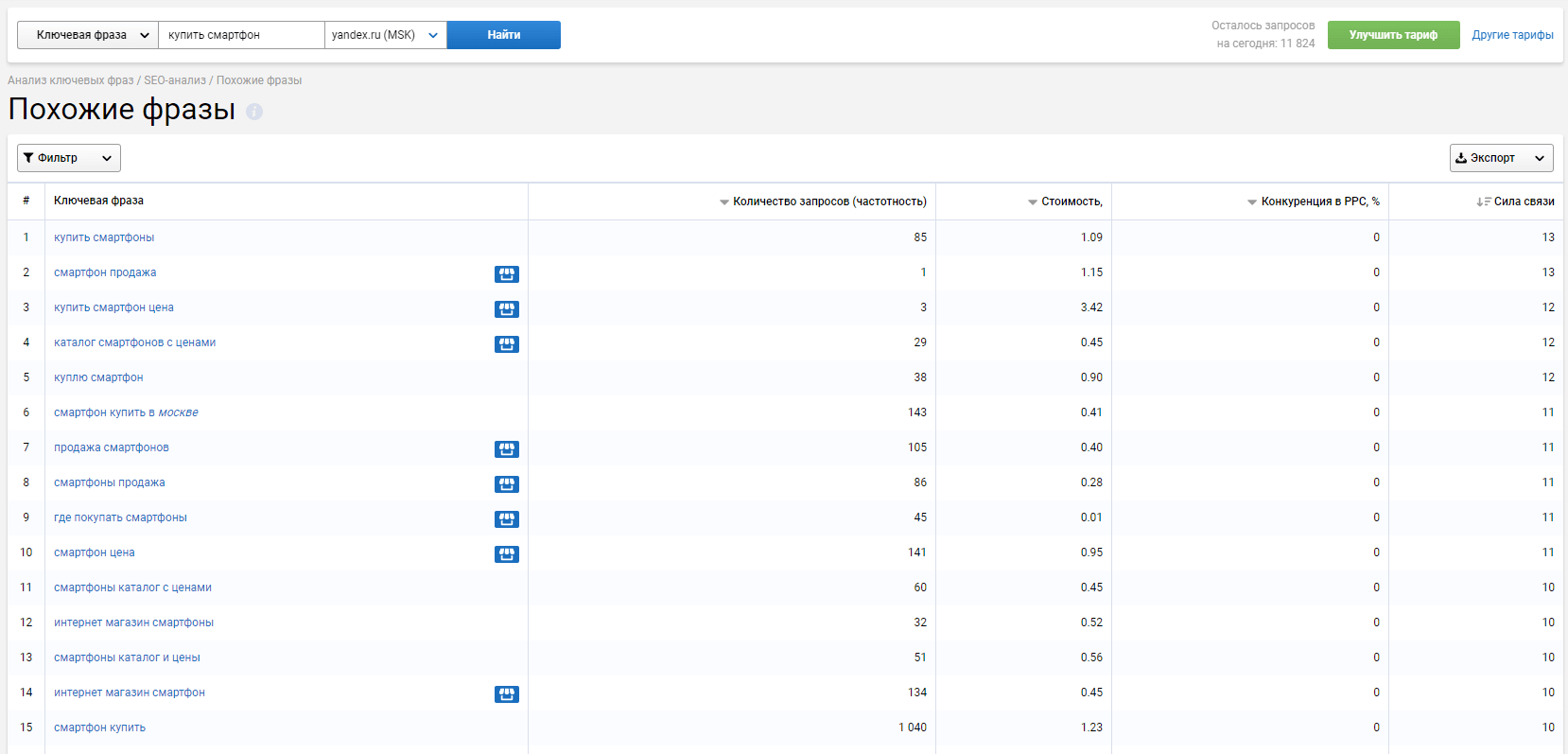1568x754 pixels.
Task: Open the 'Другие тарифы' link
Action: click(1512, 35)
